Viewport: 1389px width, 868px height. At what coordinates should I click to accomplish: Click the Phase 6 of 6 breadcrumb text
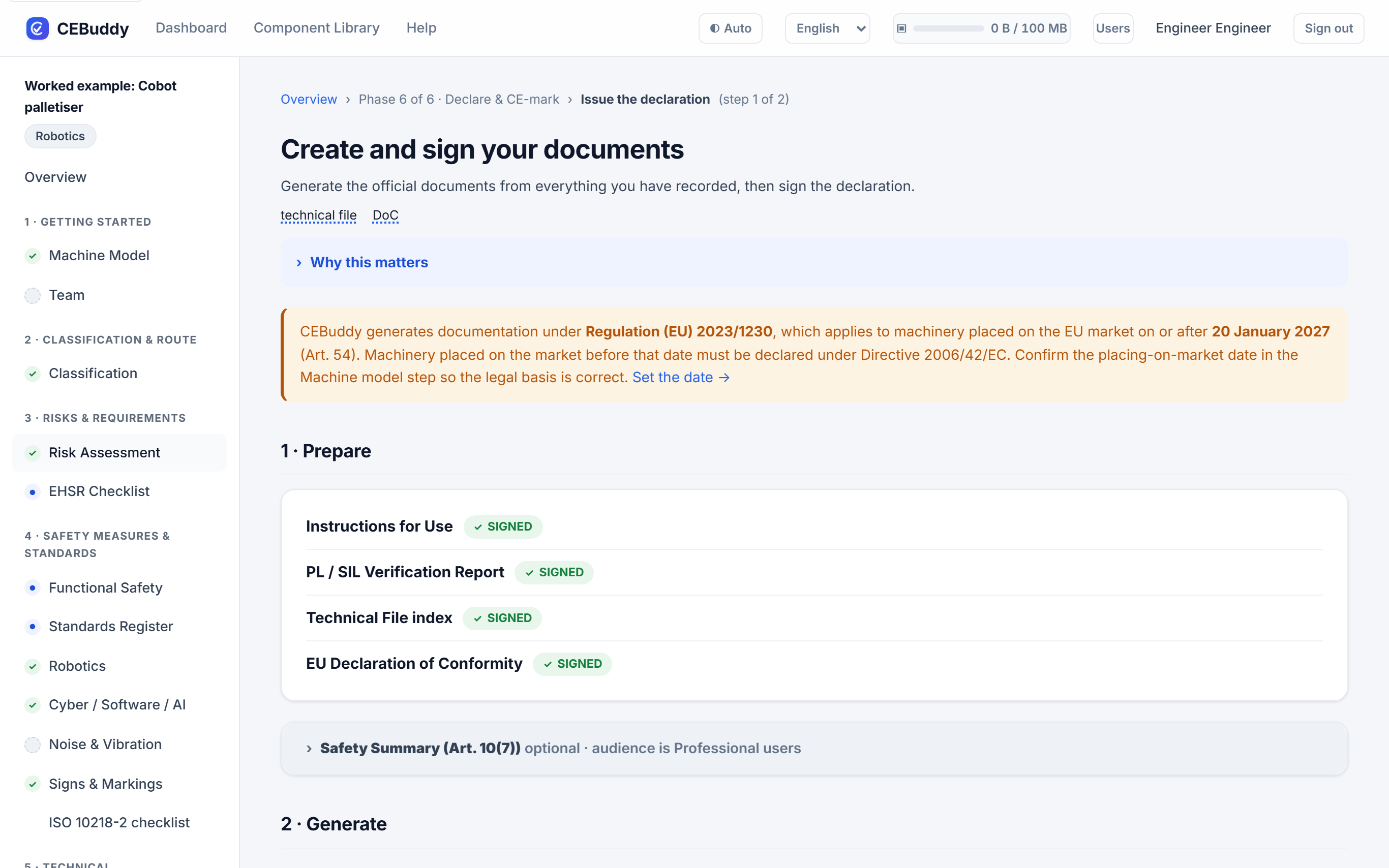click(459, 99)
